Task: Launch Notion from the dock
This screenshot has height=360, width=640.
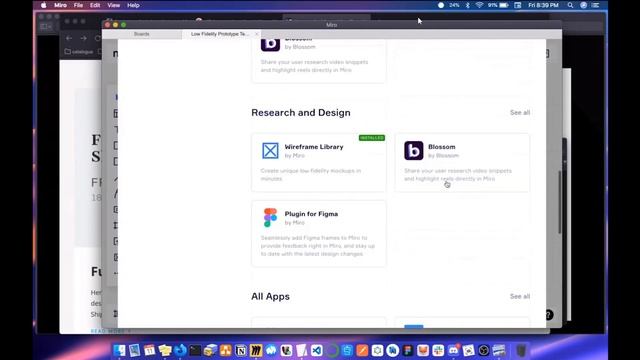Action: [241, 350]
